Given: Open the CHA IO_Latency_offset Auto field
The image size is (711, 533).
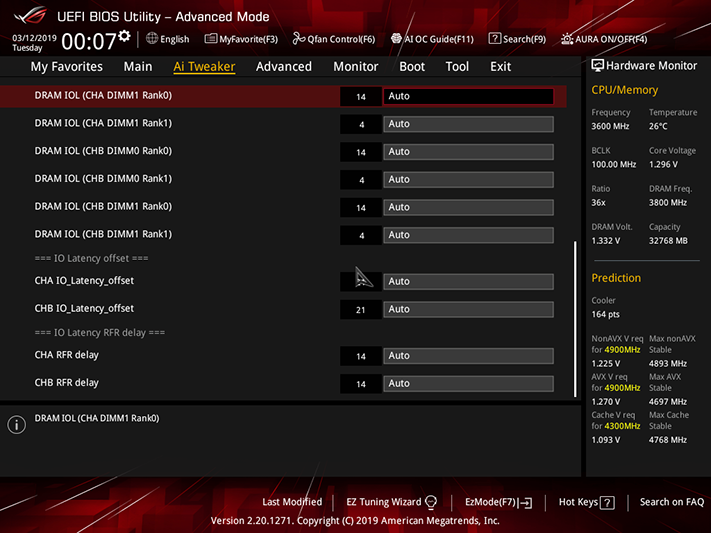Looking at the screenshot, I should (468, 281).
